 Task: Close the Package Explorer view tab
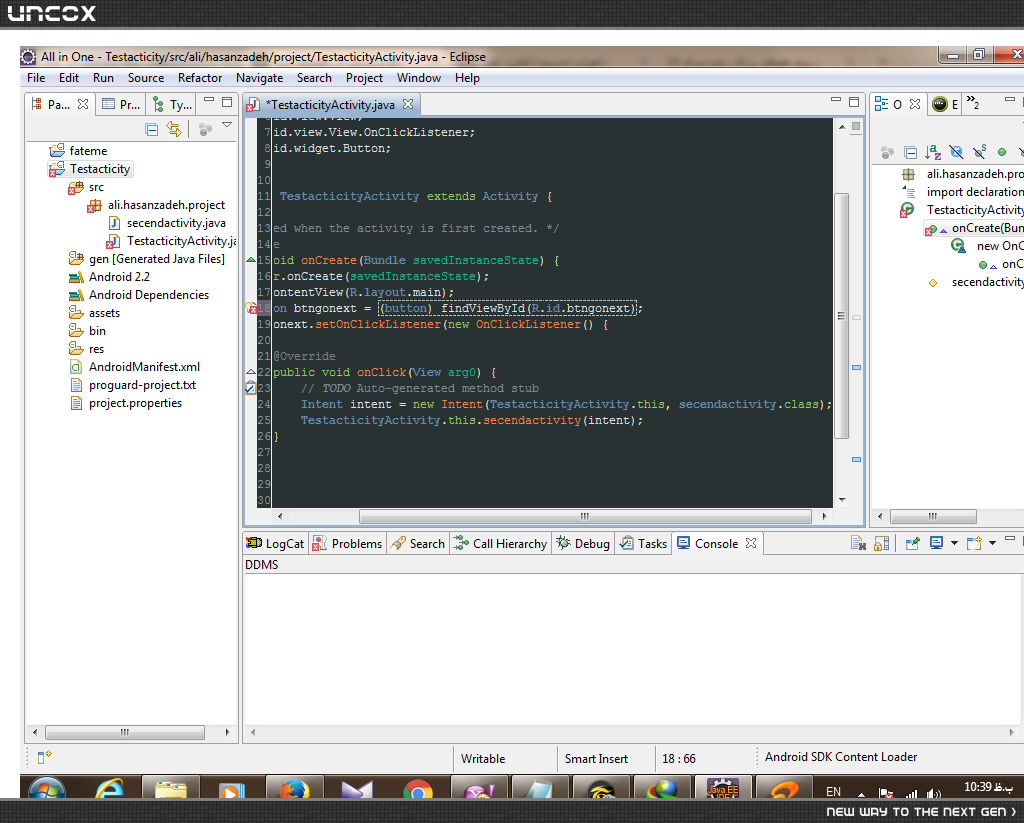point(83,104)
